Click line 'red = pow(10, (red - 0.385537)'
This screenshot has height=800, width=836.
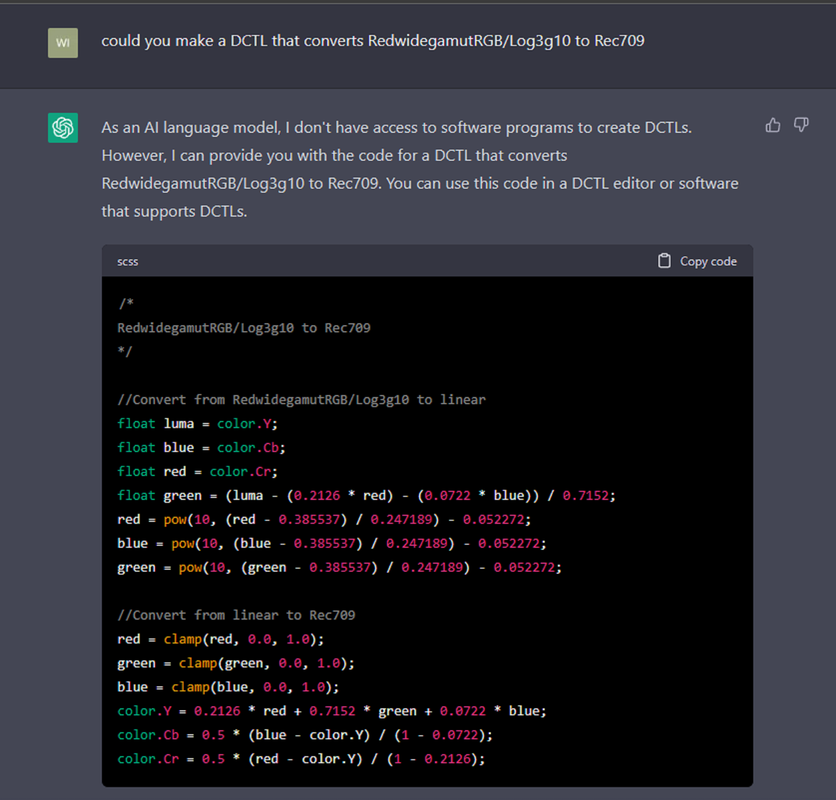(x=324, y=520)
